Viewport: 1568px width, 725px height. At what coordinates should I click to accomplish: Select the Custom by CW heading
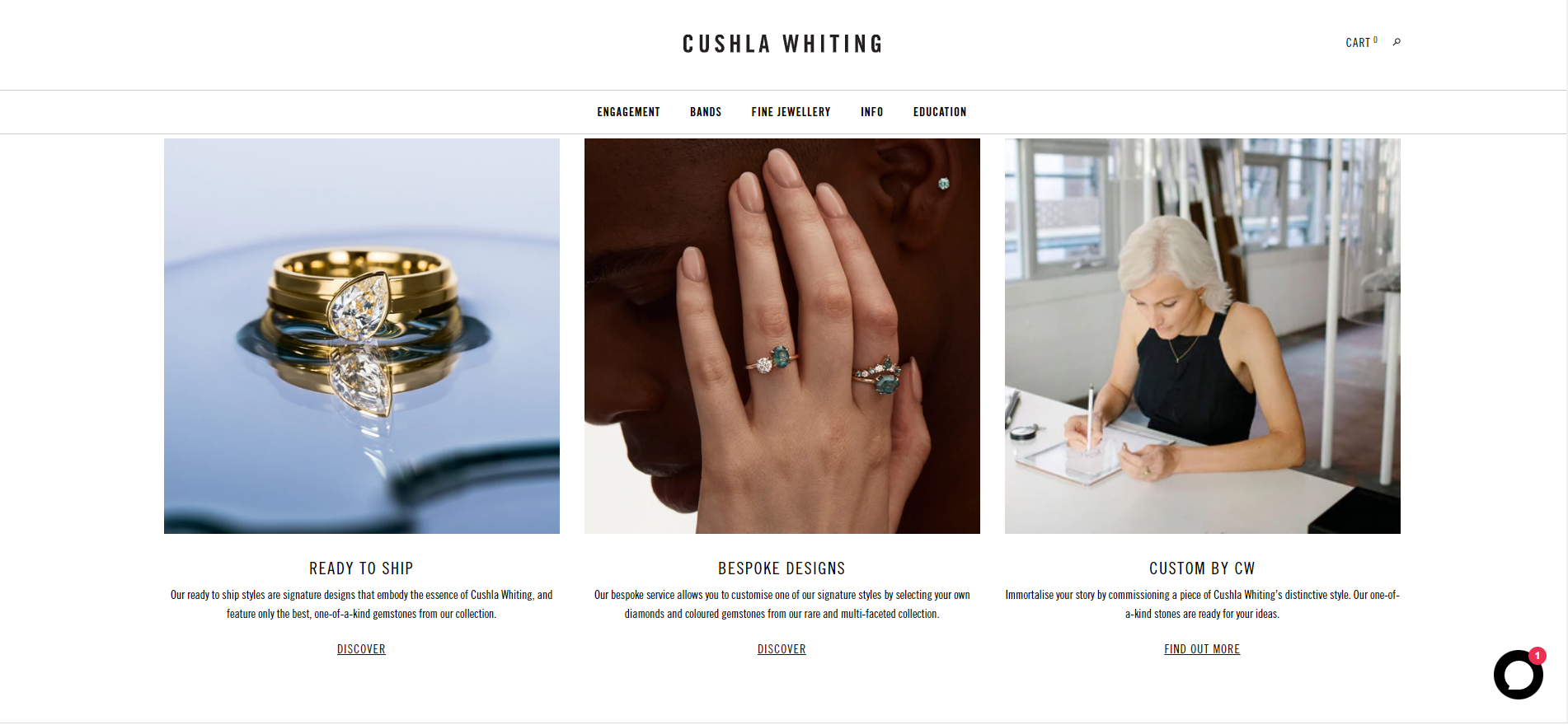(x=1202, y=568)
